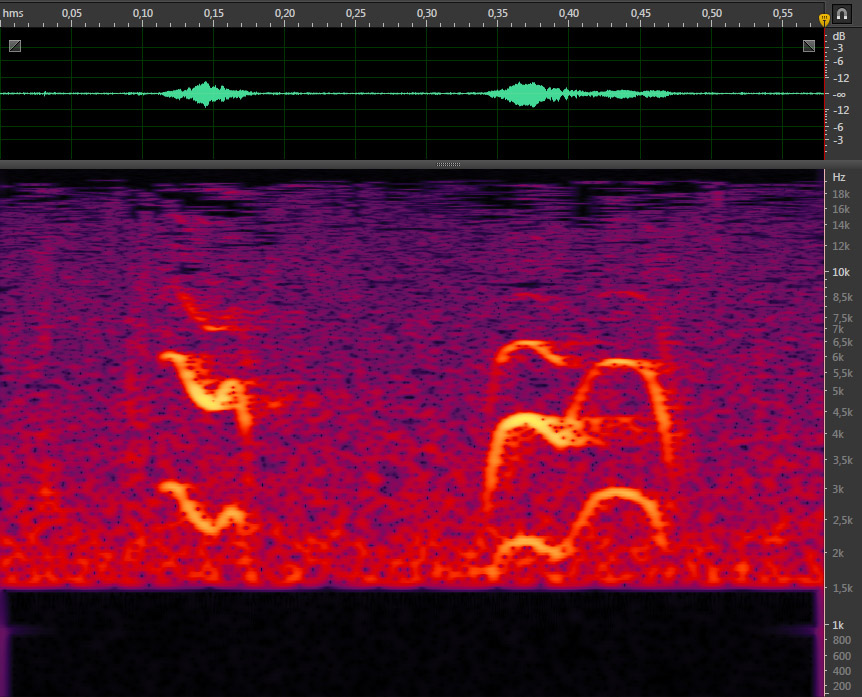Click the 5k label on frequency scale
This screenshot has width=862, height=697.
(x=838, y=391)
